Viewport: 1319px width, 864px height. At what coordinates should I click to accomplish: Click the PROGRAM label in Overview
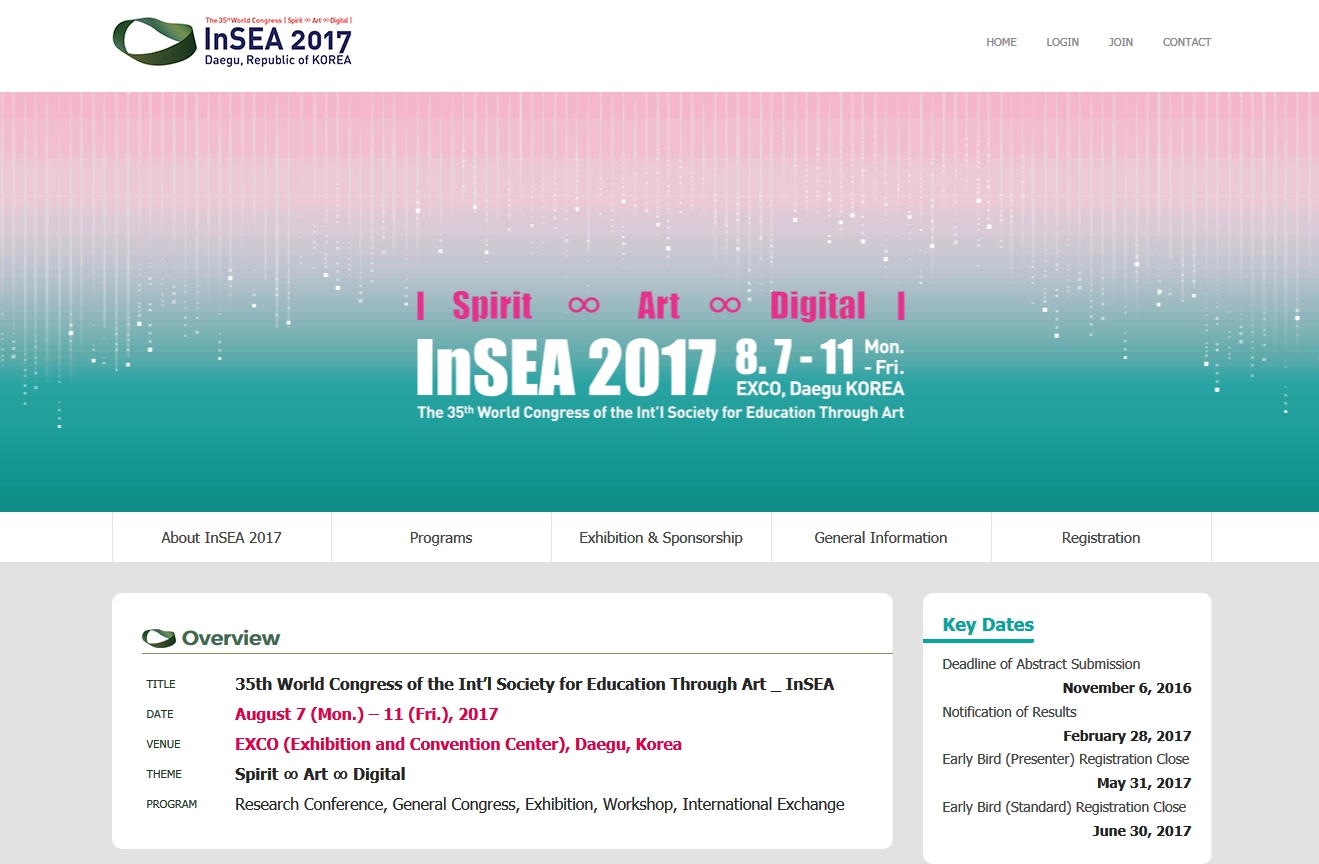pos(172,804)
